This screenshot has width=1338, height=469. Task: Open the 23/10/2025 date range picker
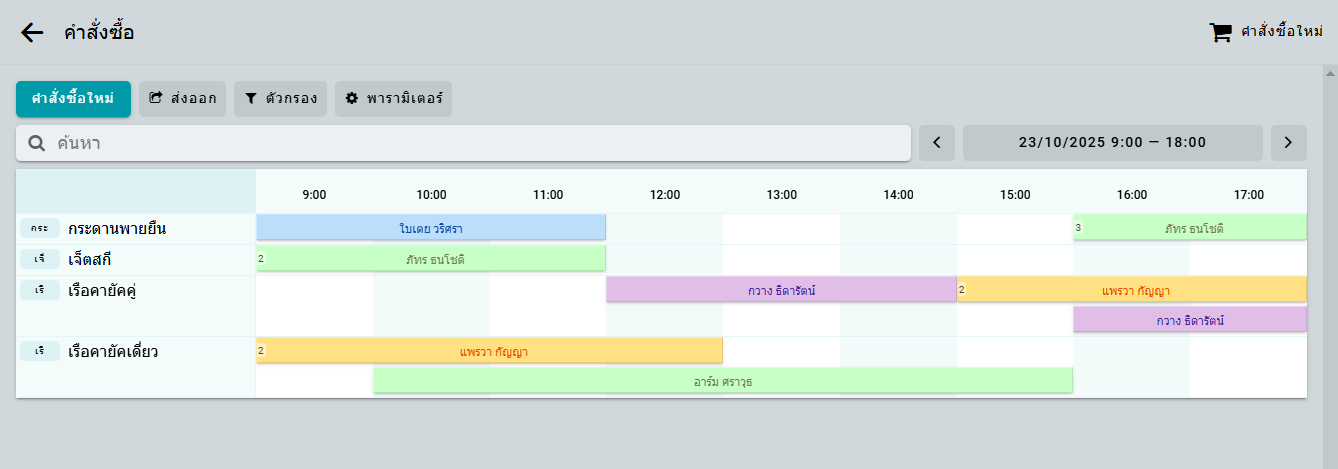pyautogui.click(x=1112, y=143)
